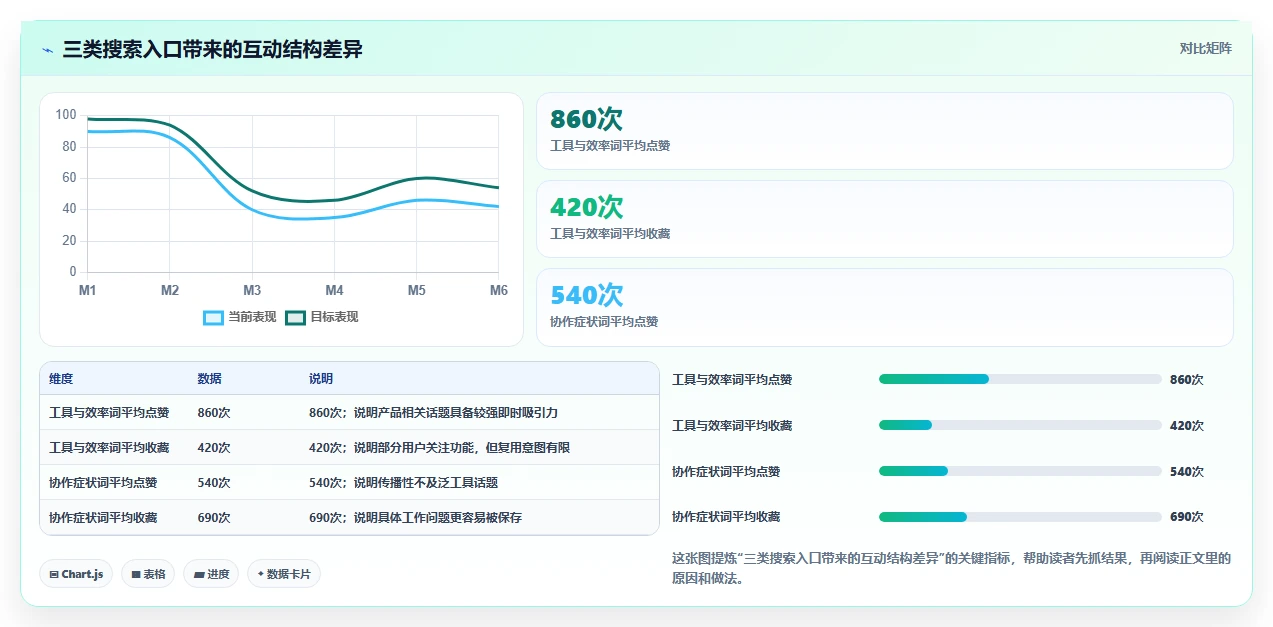Image resolution: width=1273 pixels, height=627 pixels.
Task: Click the M3 axis label on chart
Action: (252, 290)
